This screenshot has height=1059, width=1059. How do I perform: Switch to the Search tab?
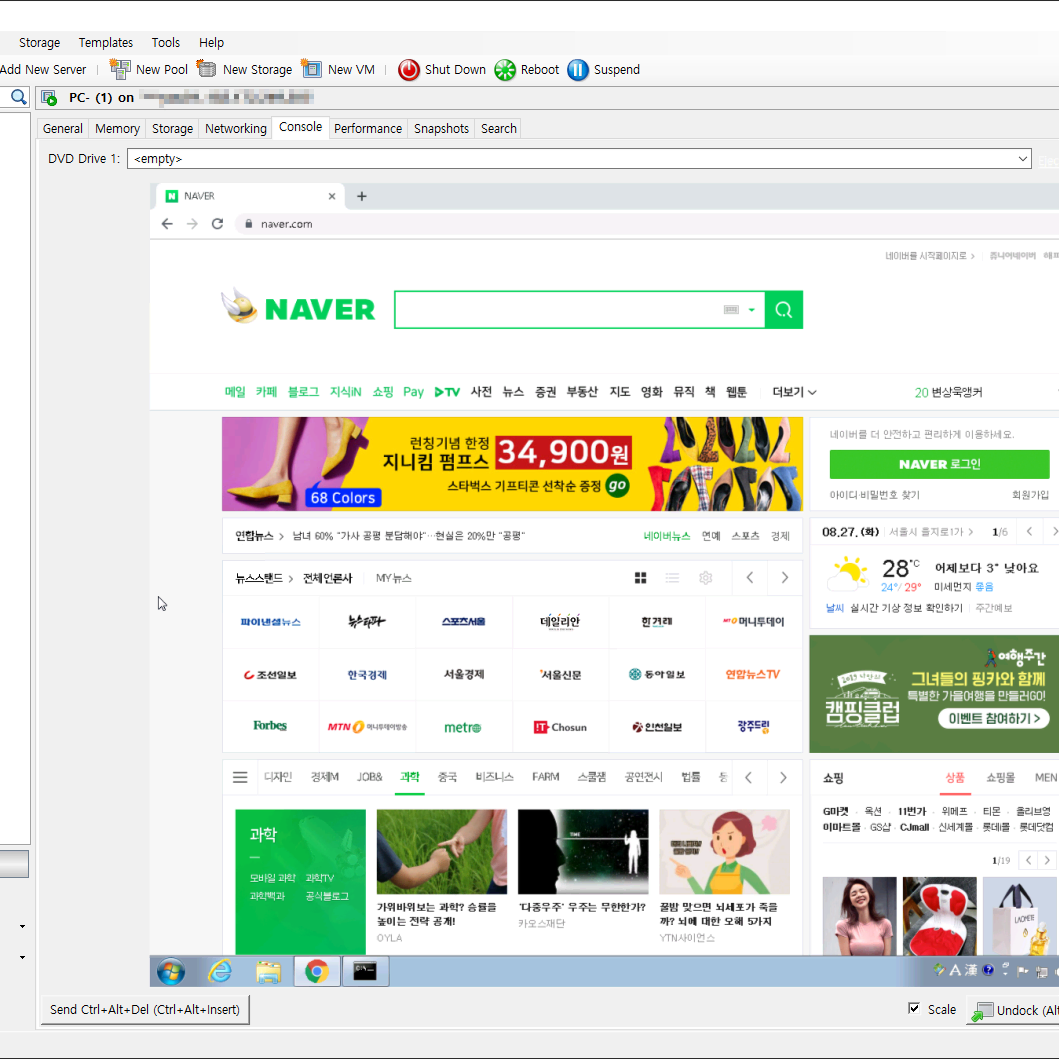click(x=498, y=128)
